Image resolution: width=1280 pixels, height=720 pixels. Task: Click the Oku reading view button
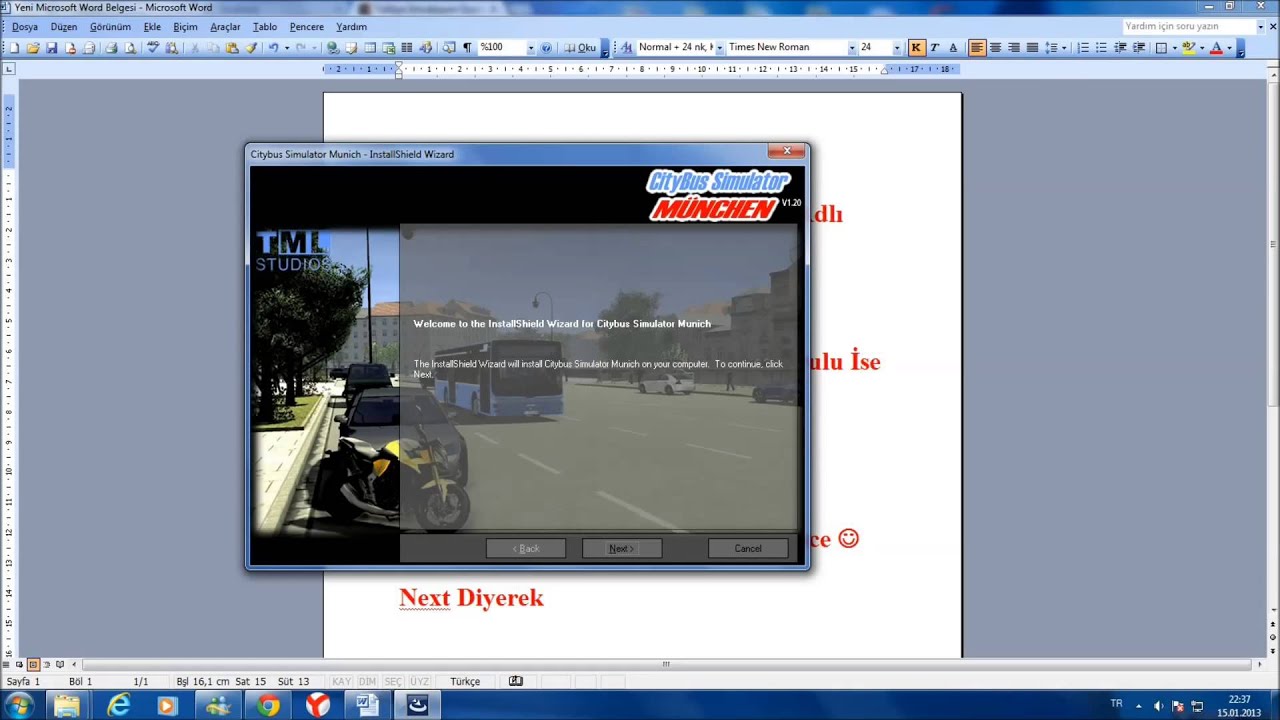coord(580,47)
